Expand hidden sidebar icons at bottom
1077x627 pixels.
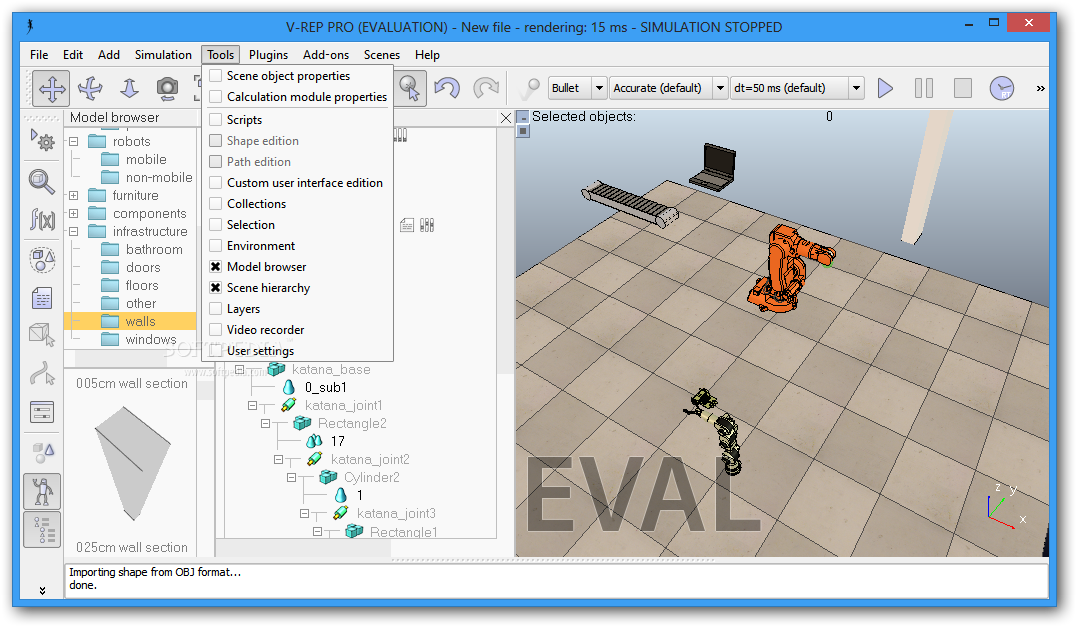click(x=42, y=591)
